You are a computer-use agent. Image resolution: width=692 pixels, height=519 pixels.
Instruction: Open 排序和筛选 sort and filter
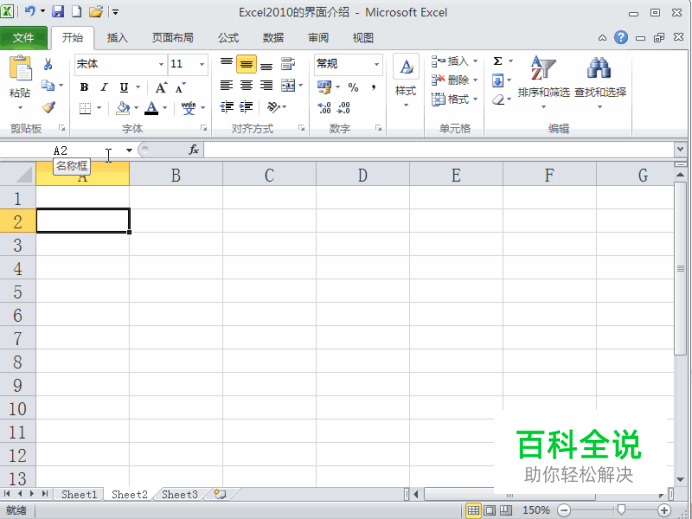click(x=544, y=82)
